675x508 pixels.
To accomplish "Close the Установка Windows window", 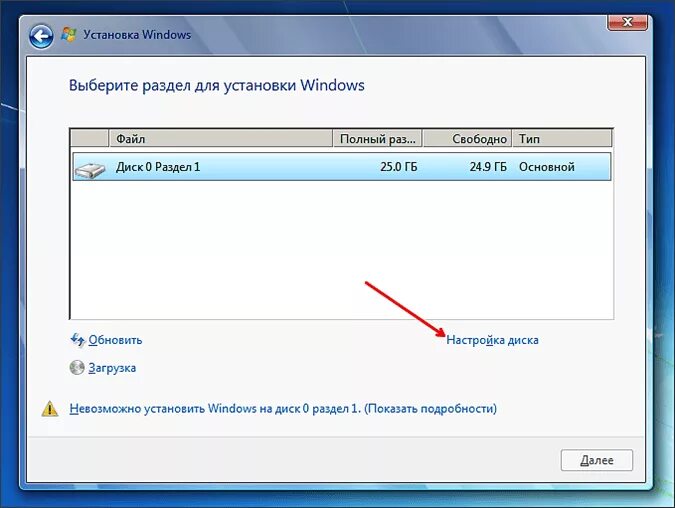I will point(627,22).
